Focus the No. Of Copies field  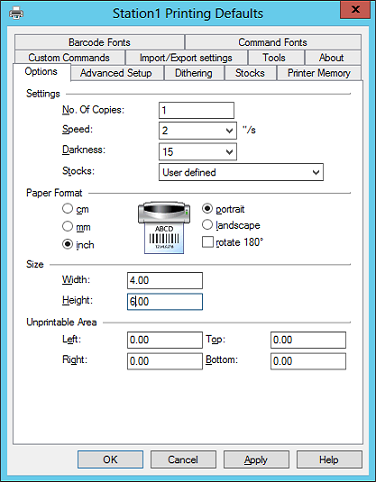197,110
